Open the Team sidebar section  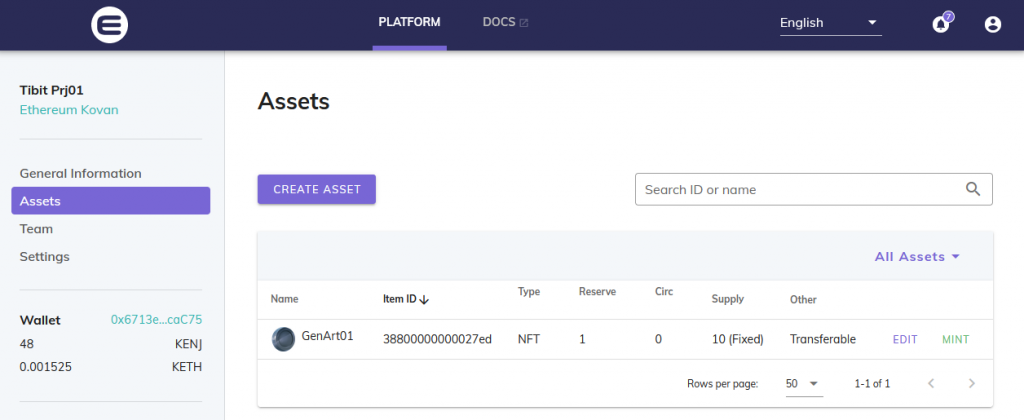[36, 229]
